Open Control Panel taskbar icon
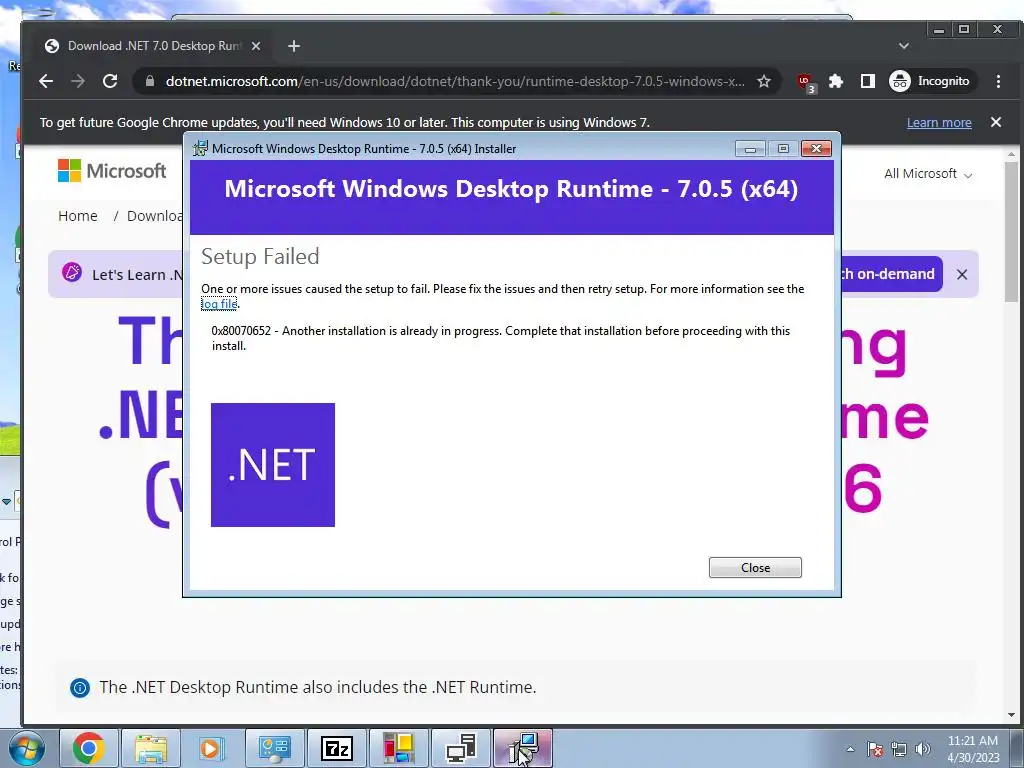The width and height of the screenshot is (1024, 768). (x=274, y=748)
